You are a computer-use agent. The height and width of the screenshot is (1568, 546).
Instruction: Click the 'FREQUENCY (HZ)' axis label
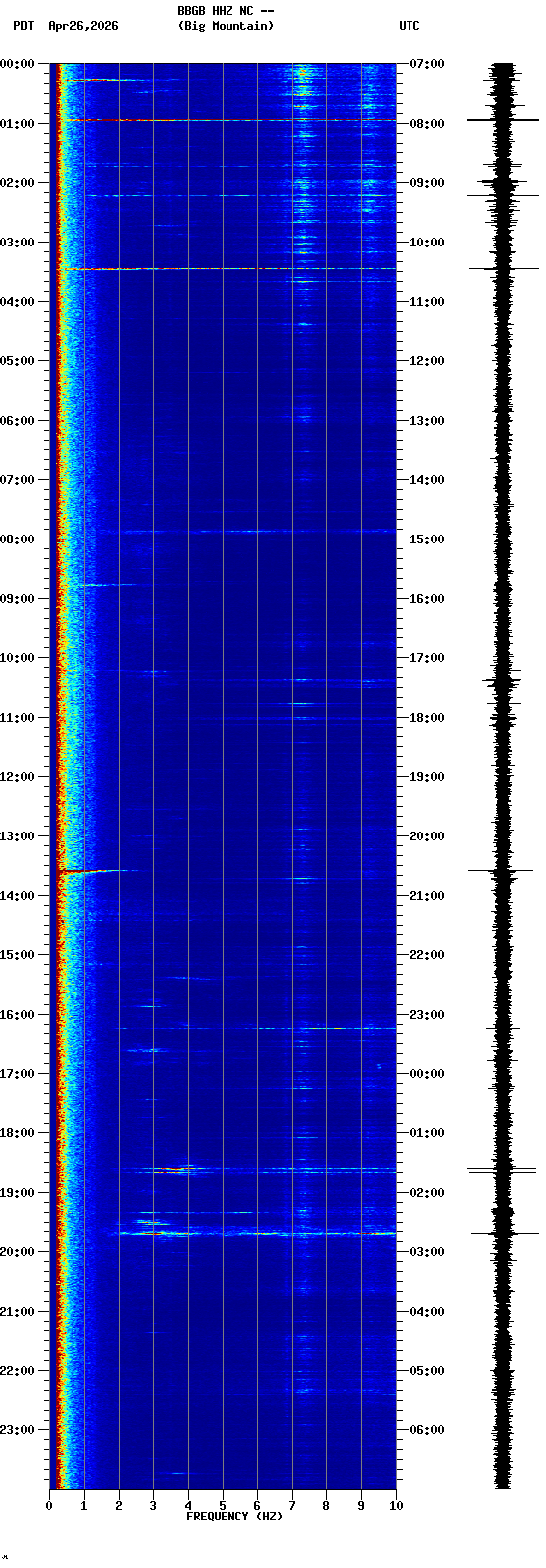click(x=234, y=1517)
